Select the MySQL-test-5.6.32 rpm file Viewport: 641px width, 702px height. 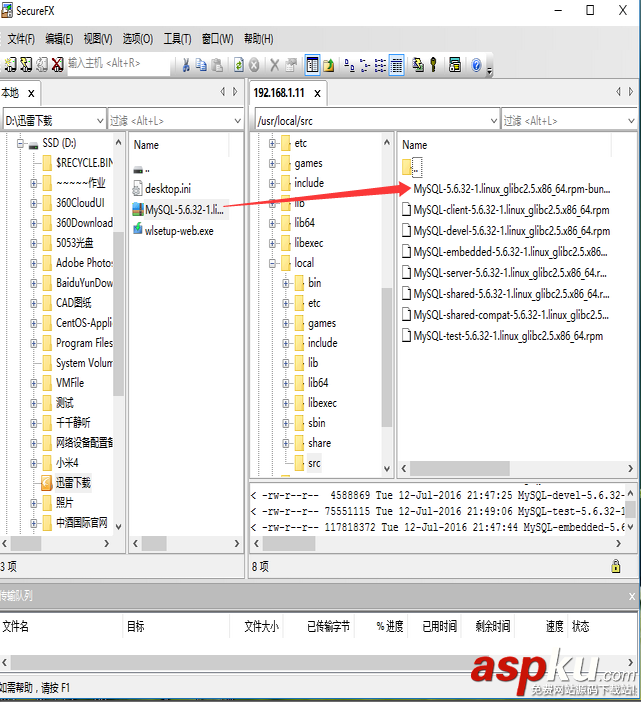point(508,336)
